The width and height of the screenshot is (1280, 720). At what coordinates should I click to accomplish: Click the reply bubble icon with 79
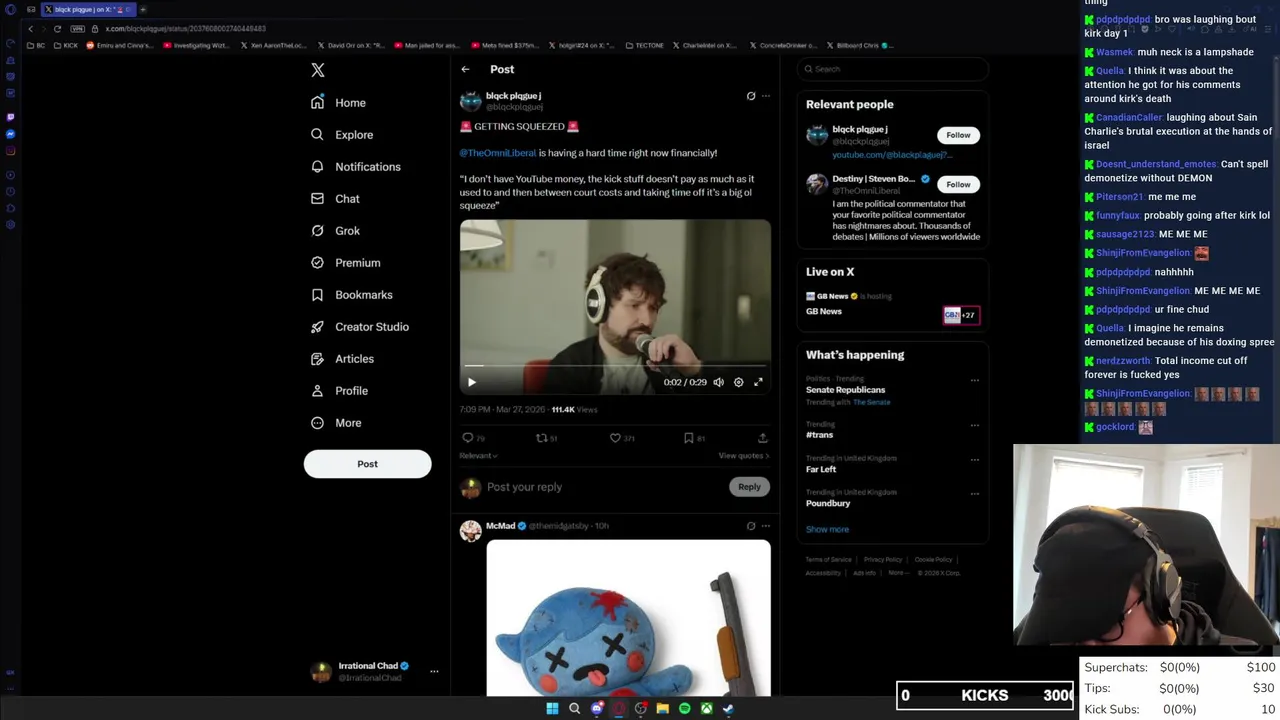click(467, 438)
